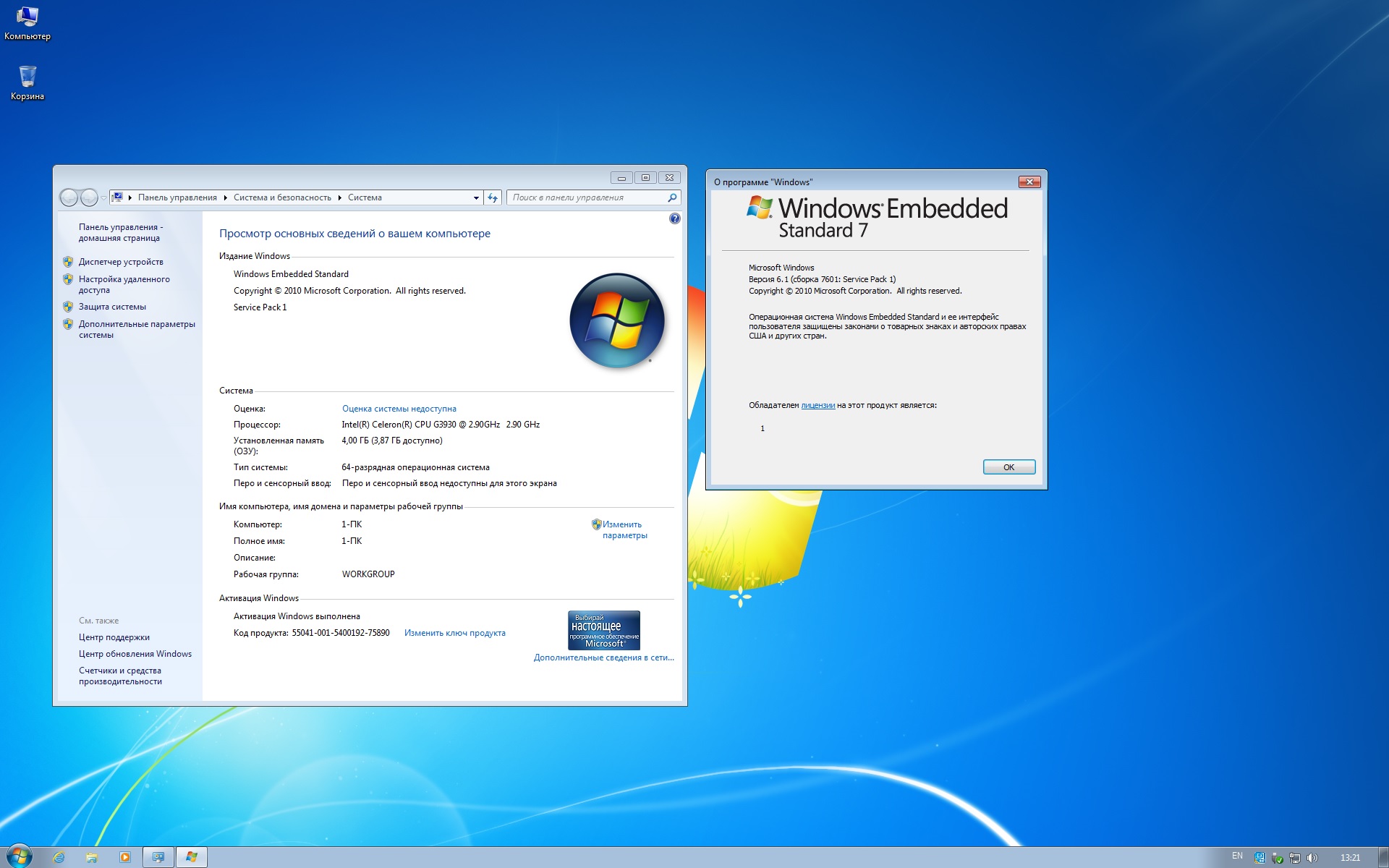
Task: Click the license hyperlink in About dialog
Action: tap(817, 406)
